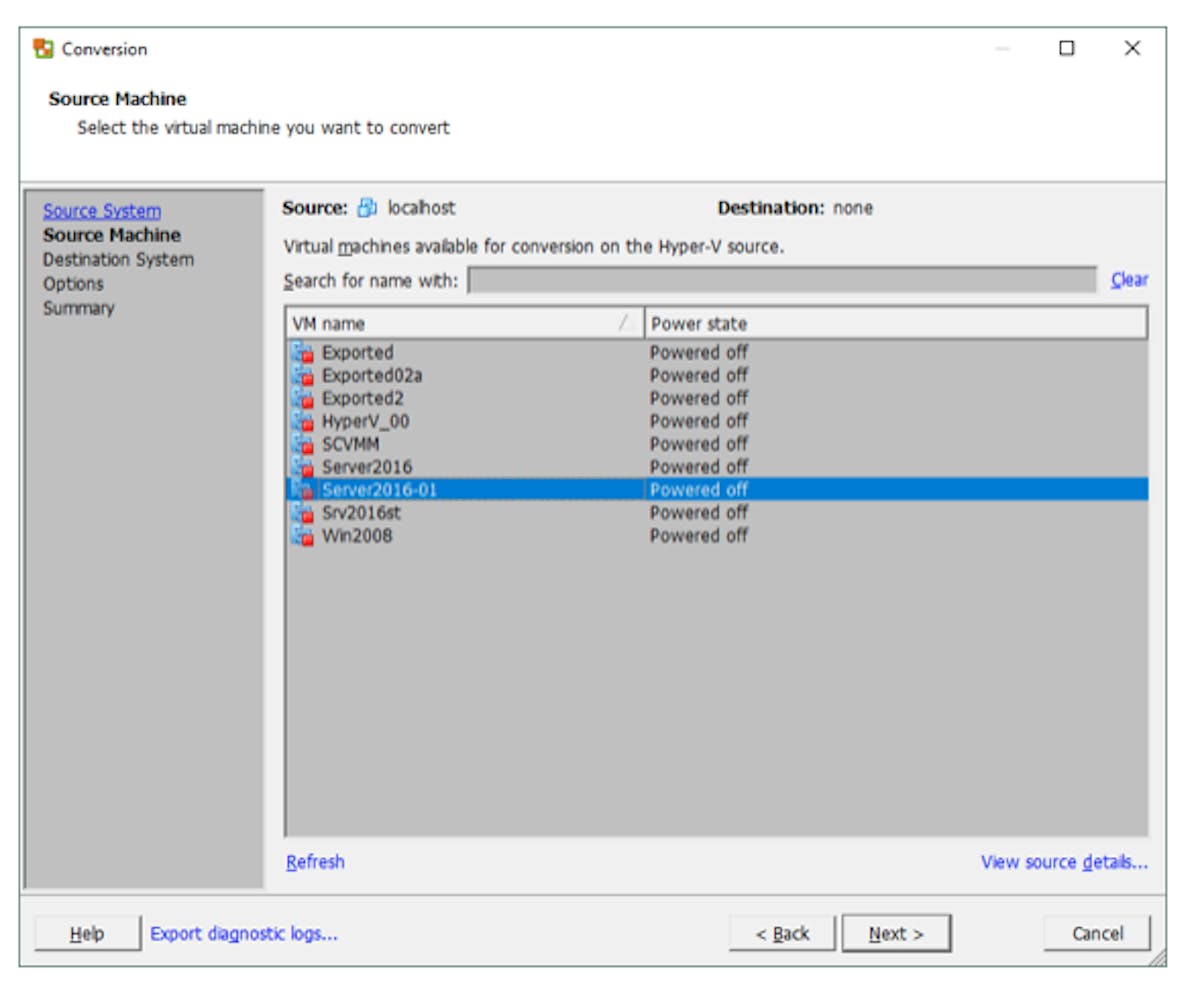Click the Srv2016st VM icon
1200x998 pixels.
tap(302, 513)
